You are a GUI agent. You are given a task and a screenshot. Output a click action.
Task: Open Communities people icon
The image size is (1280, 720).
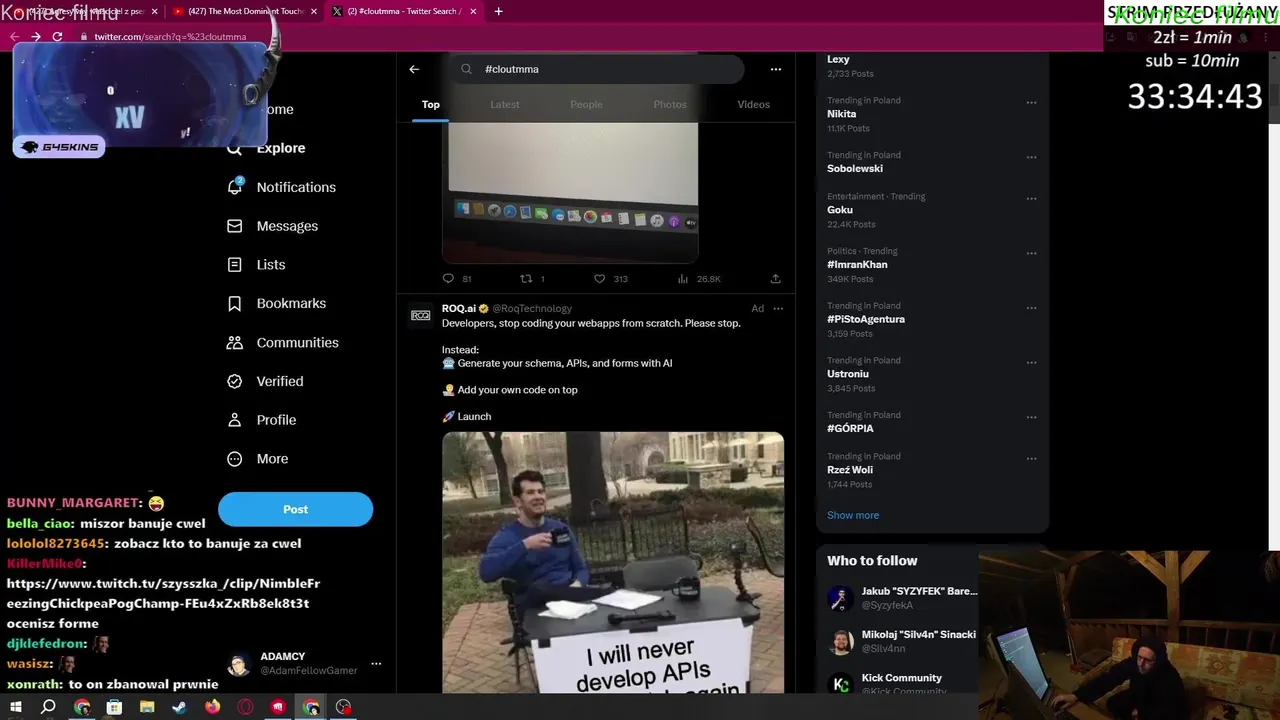tap(234, 342)
